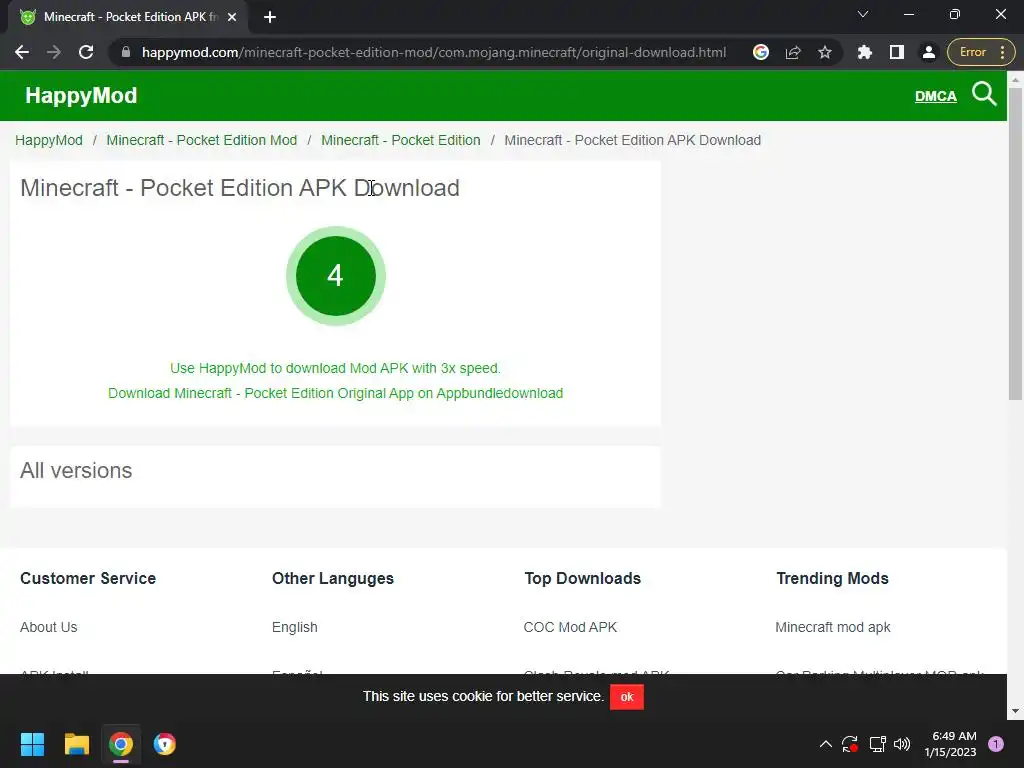Open the extensions puzzle icon
This screenshot has height=768, width=1024.
(x=865, y=52)
